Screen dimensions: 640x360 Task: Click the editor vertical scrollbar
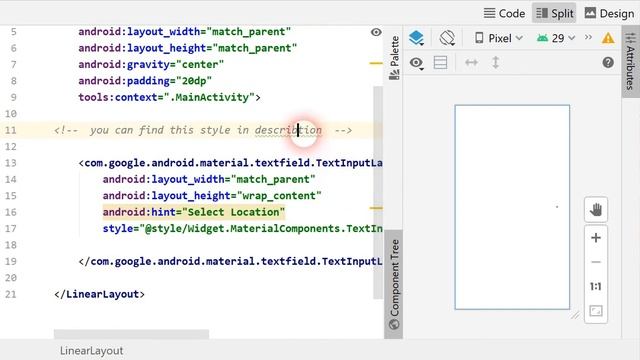378,192
